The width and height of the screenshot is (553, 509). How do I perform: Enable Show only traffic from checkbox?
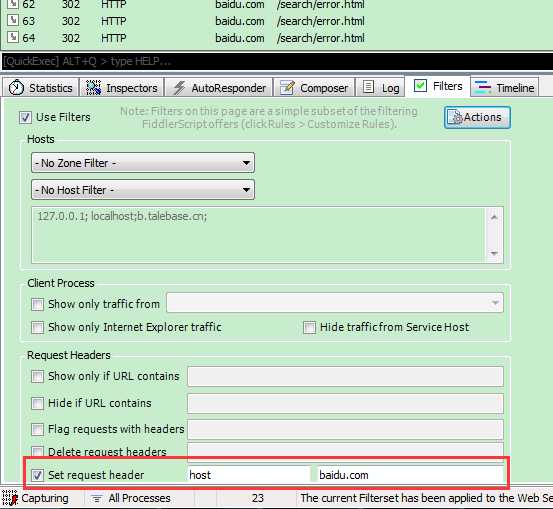[37, 304]
